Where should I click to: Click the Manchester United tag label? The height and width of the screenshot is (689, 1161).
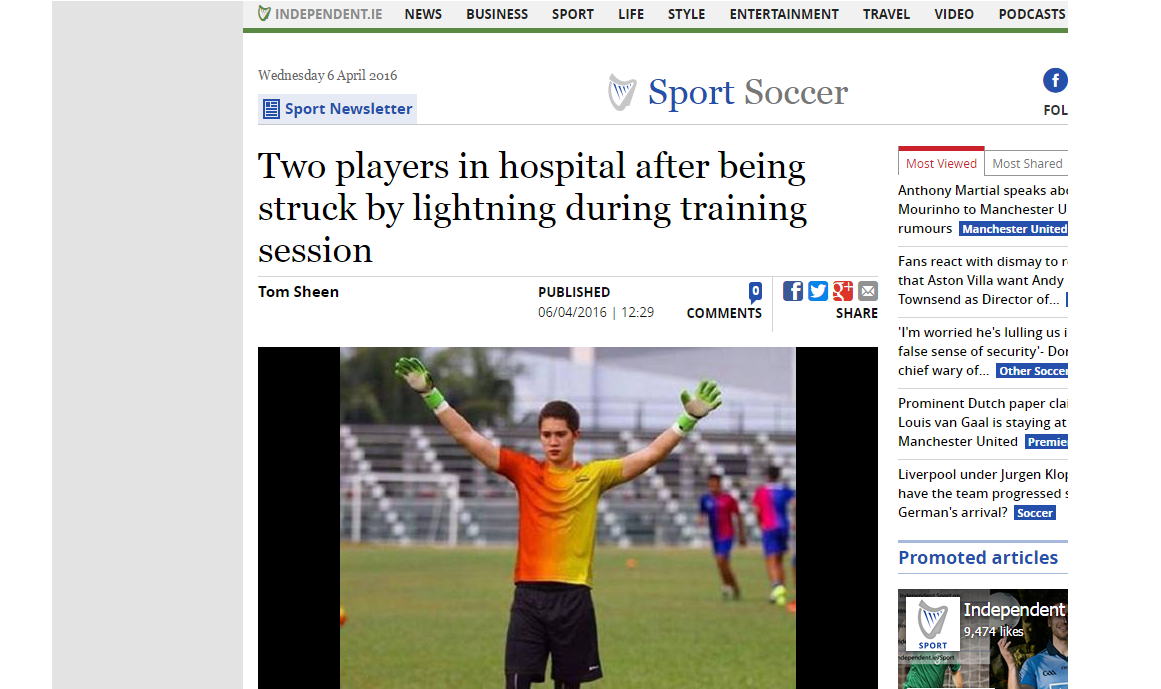[x=1014, y=229]
